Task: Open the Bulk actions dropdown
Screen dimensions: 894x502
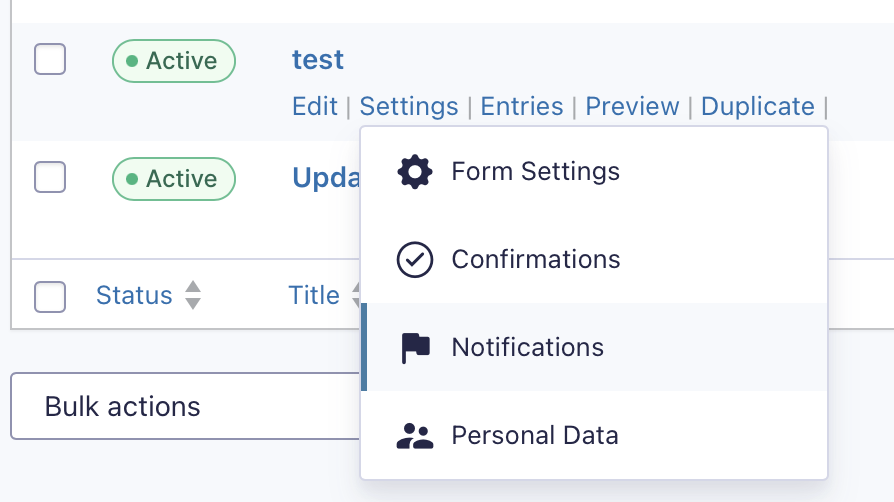Action: (185, 406)
